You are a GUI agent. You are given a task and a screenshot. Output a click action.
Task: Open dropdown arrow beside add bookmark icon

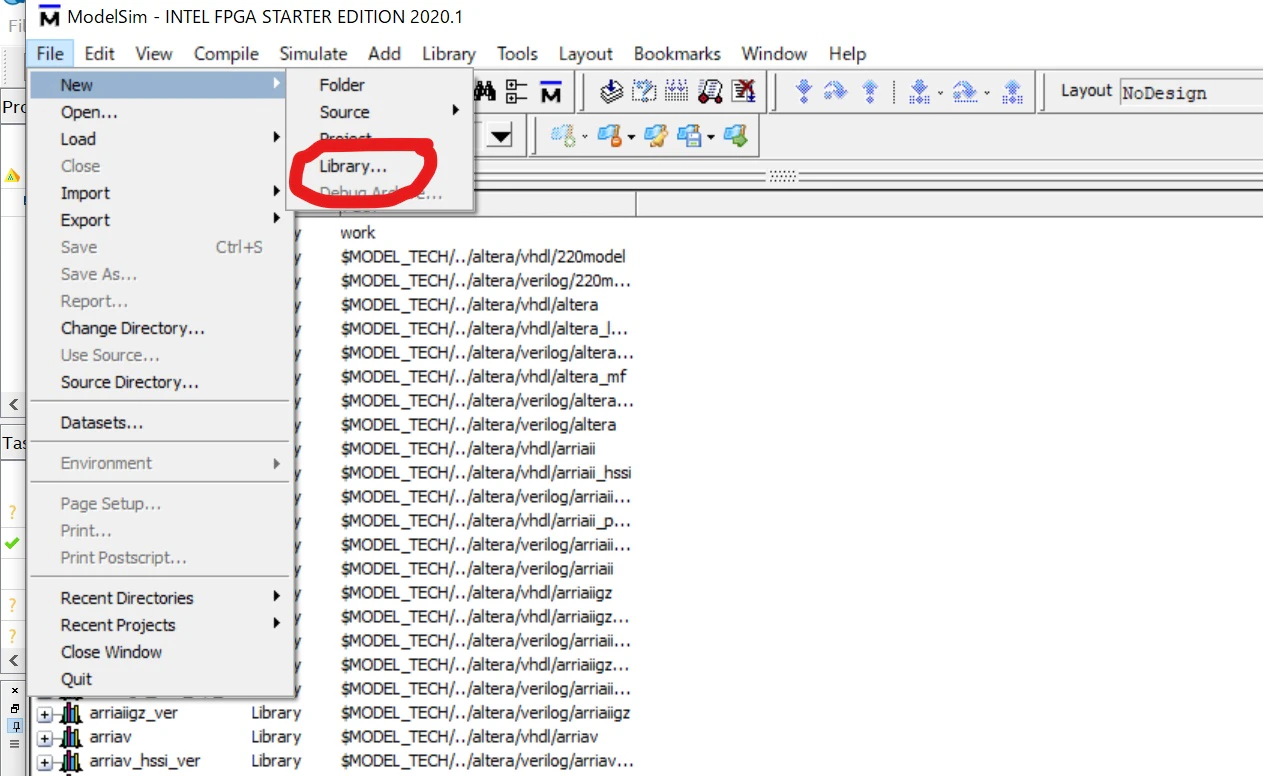586,137
